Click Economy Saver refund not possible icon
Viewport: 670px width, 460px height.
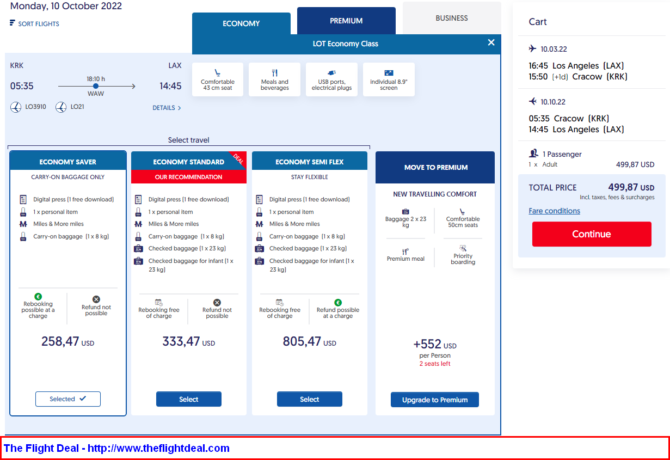(x=96, y=299)
